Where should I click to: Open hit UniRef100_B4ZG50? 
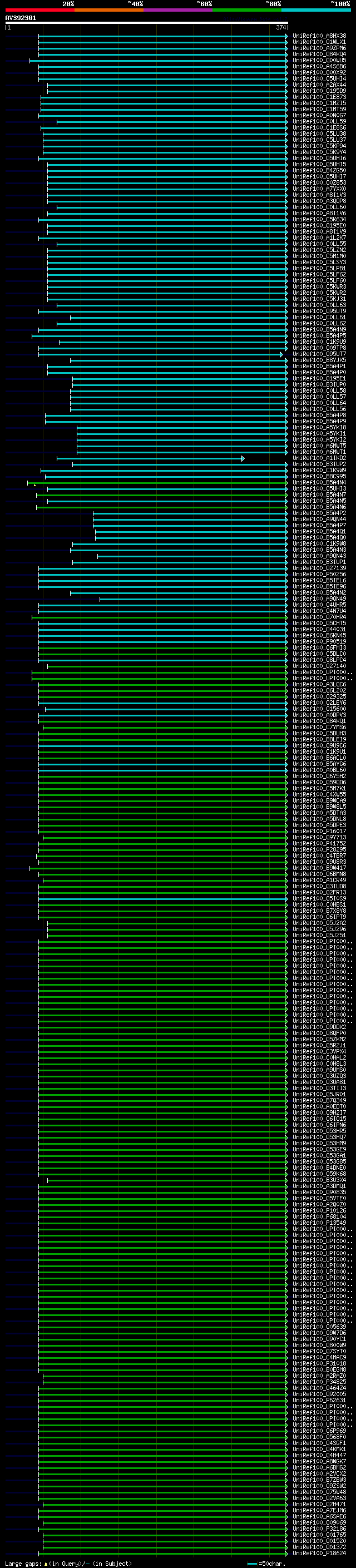click(319, 170)
